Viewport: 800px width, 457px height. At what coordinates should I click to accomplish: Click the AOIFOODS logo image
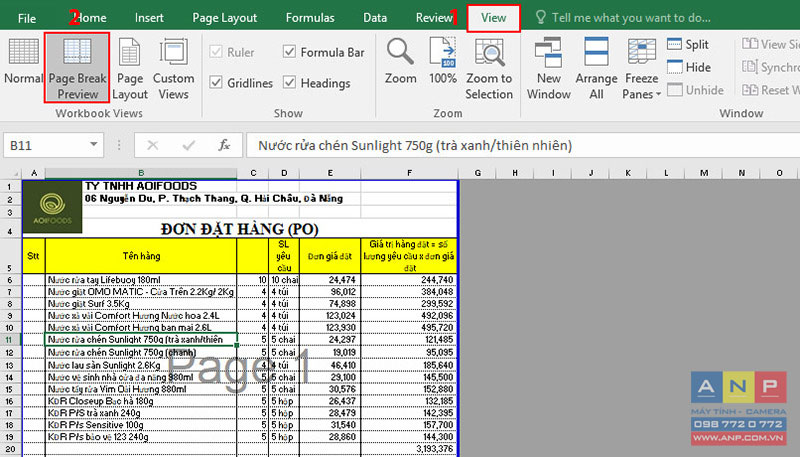tap(52, 207)
